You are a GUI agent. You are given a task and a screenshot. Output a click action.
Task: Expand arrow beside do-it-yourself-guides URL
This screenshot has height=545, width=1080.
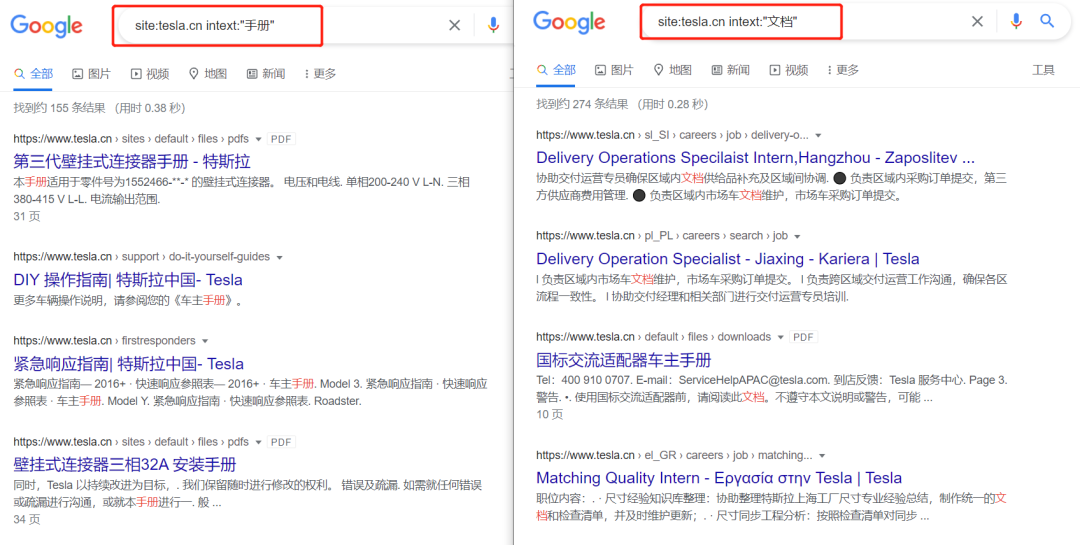click(280, 257)
